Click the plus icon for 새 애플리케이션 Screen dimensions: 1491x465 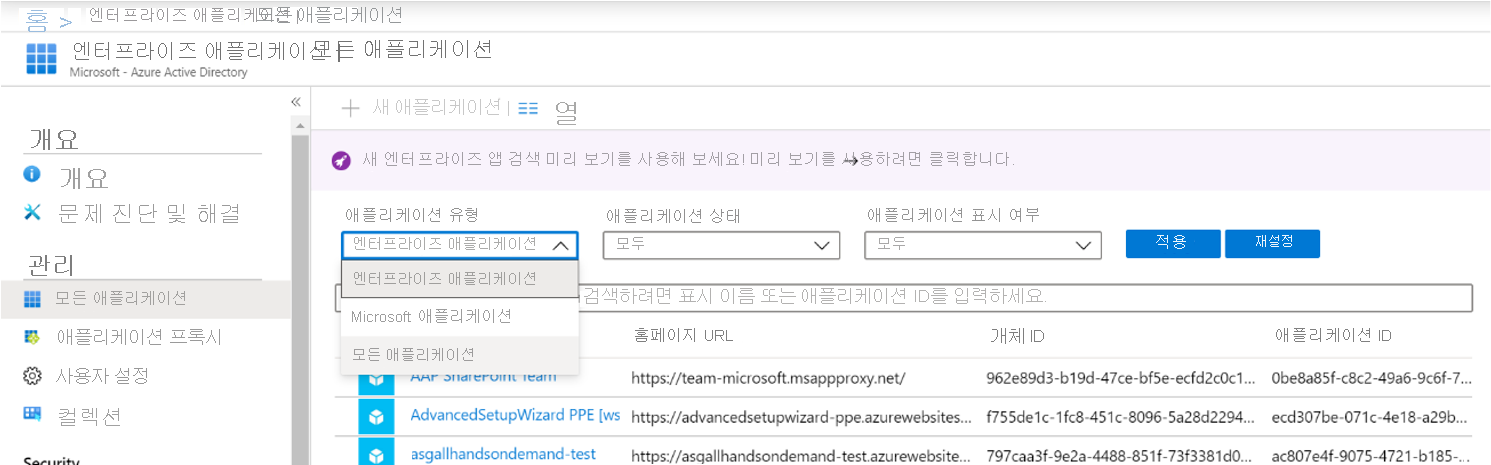click(x=350, y=108)
